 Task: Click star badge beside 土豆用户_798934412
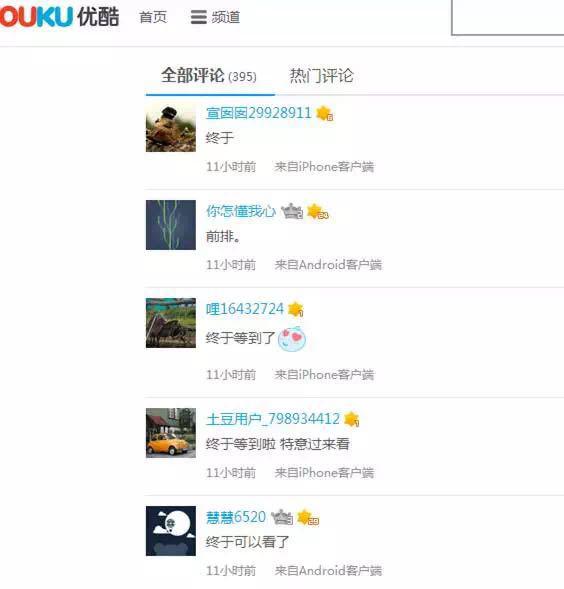click(x=352, y=419)
